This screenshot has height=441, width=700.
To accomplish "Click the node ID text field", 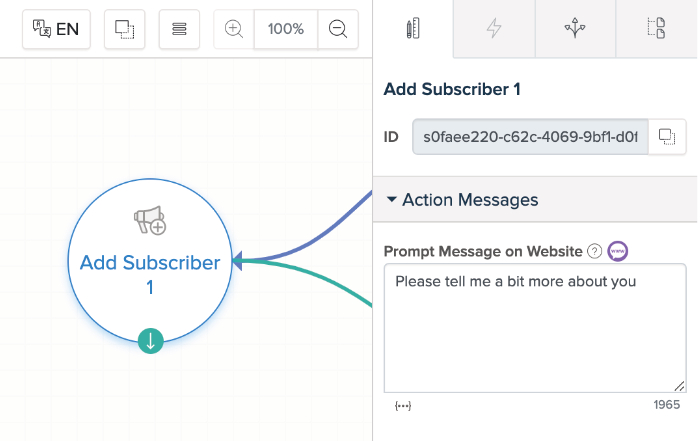I will (x=530, y=136).
